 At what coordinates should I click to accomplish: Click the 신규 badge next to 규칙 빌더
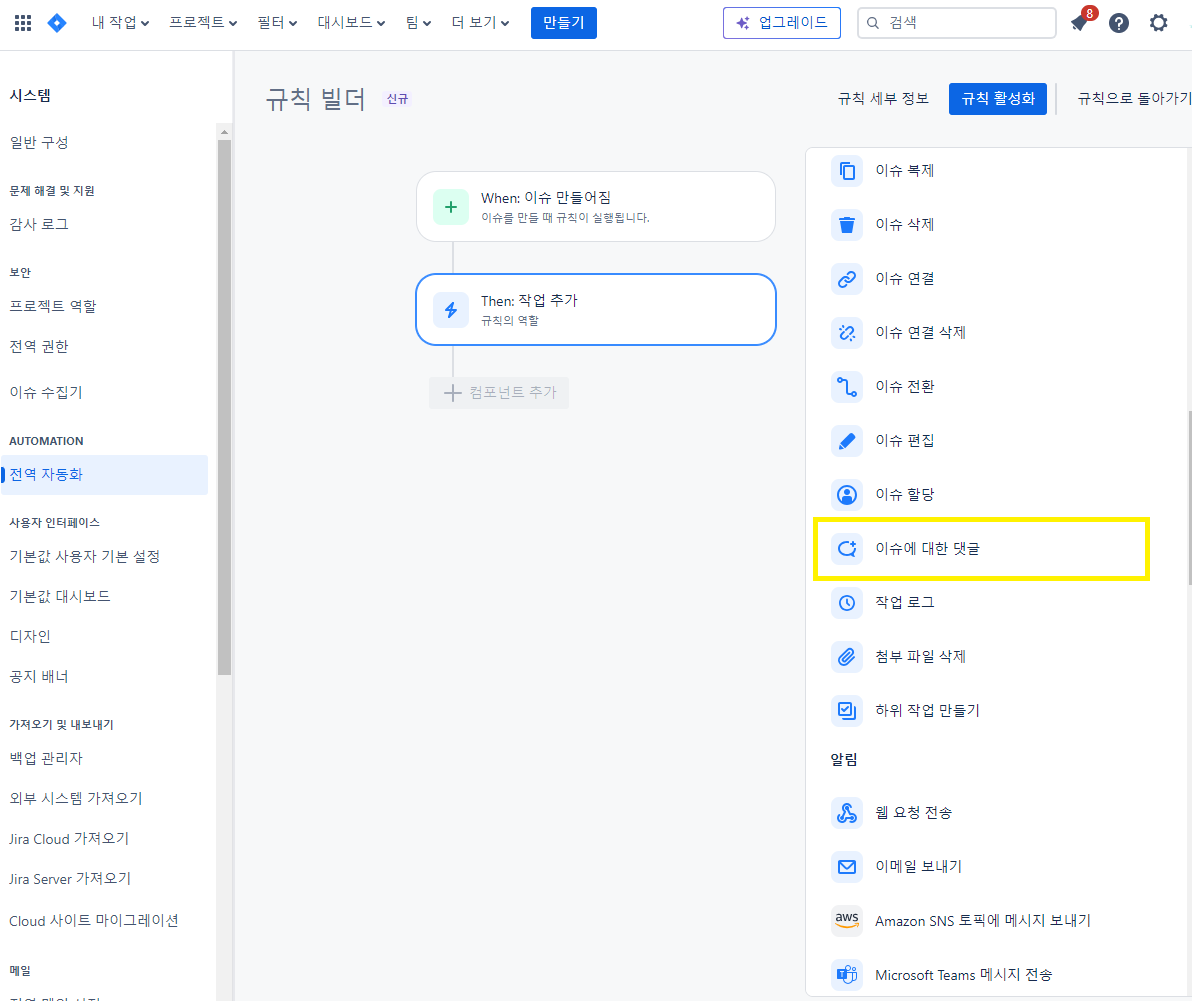point(398,99)
